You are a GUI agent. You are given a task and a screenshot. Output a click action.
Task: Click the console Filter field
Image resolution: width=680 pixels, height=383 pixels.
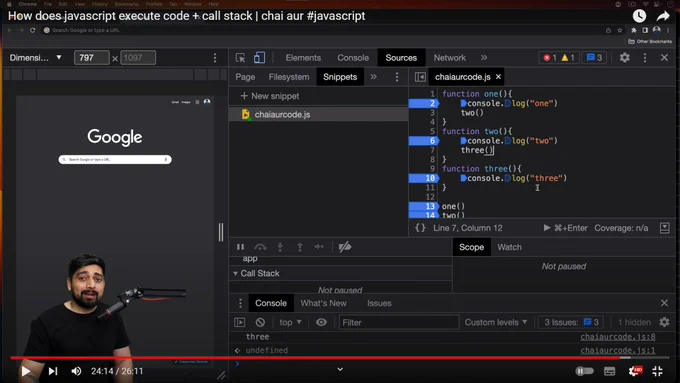pyautogui.click(x=399, y=322)
